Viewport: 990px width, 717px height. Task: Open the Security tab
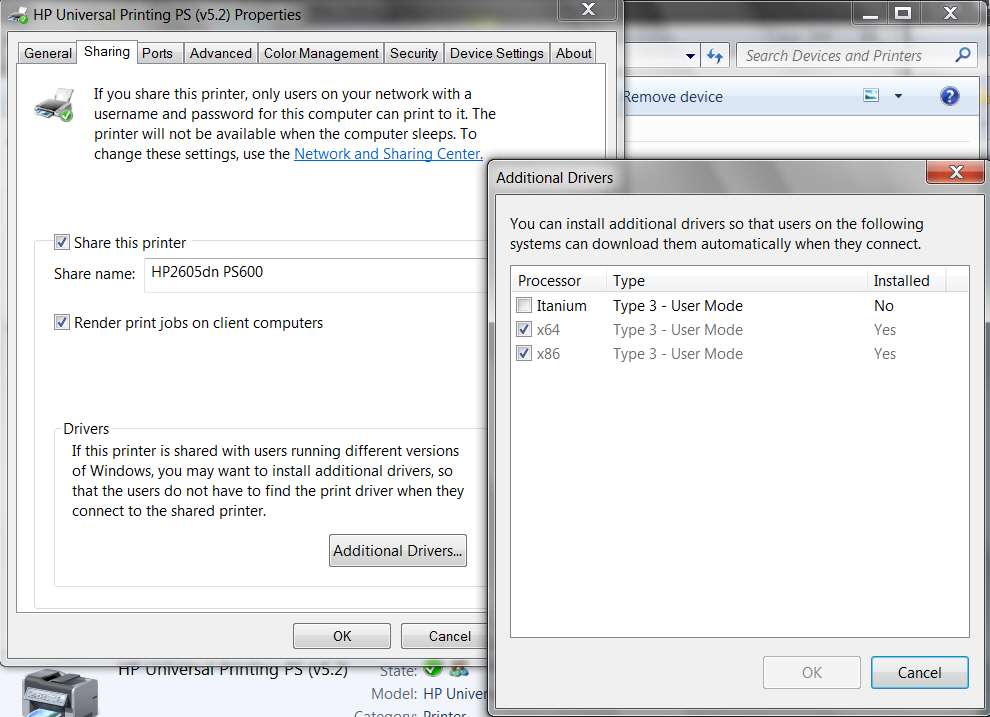click(414, 54)
